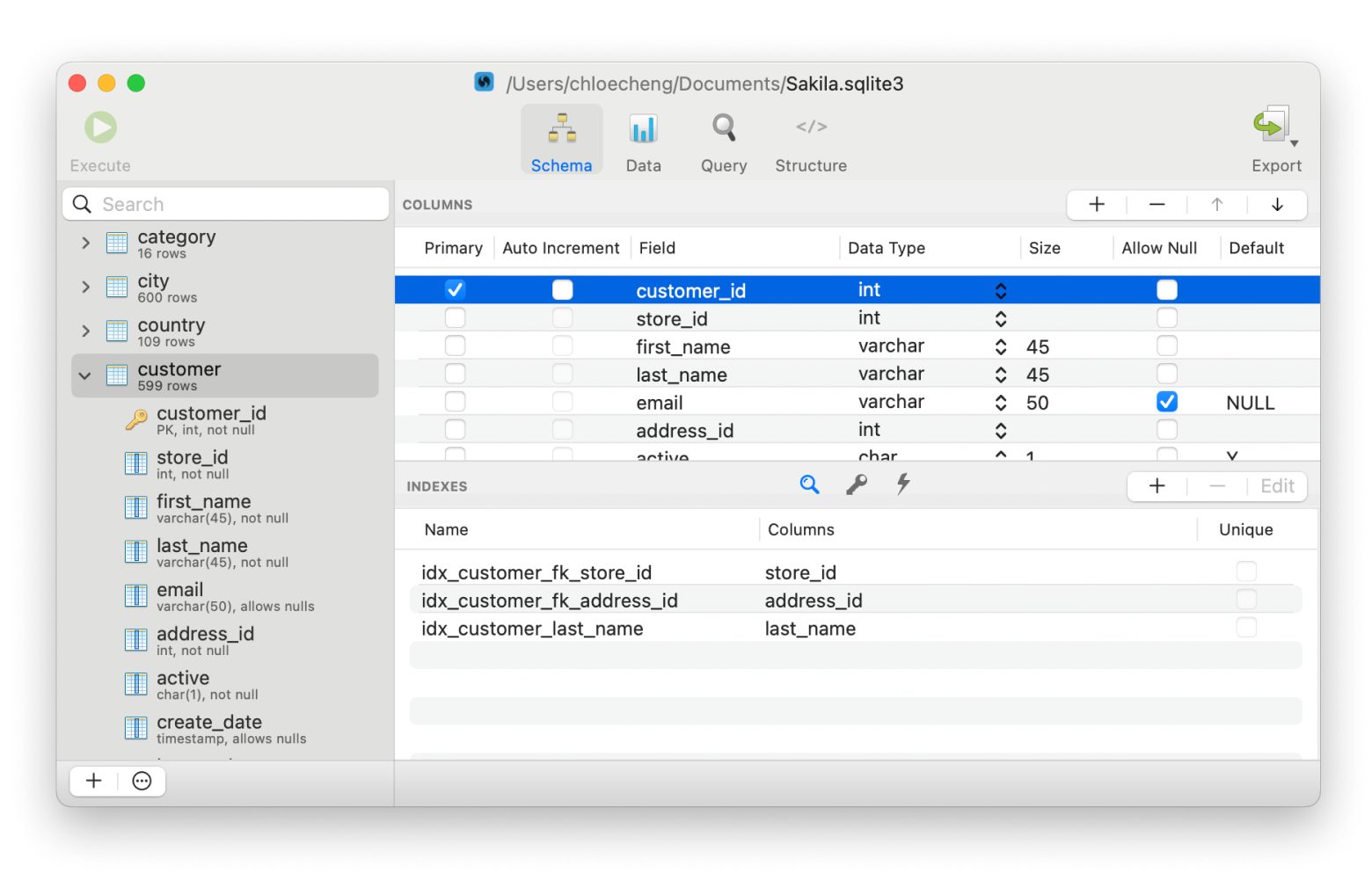Select the active column in the sidebar
Viewport: 1372px width, 888px height.
[x=224, y=684]
